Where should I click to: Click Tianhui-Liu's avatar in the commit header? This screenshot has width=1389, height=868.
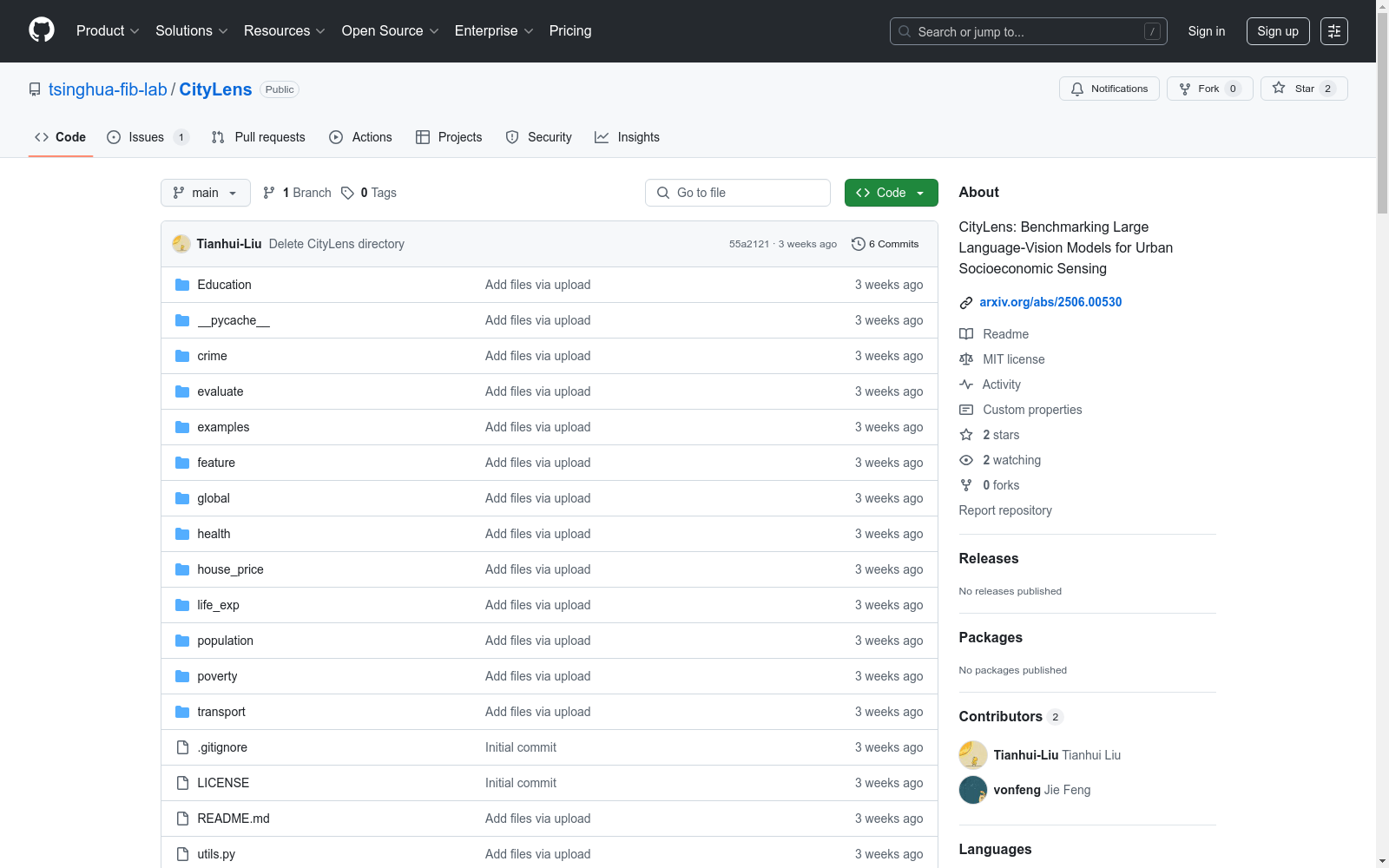[x=181, y=244]
